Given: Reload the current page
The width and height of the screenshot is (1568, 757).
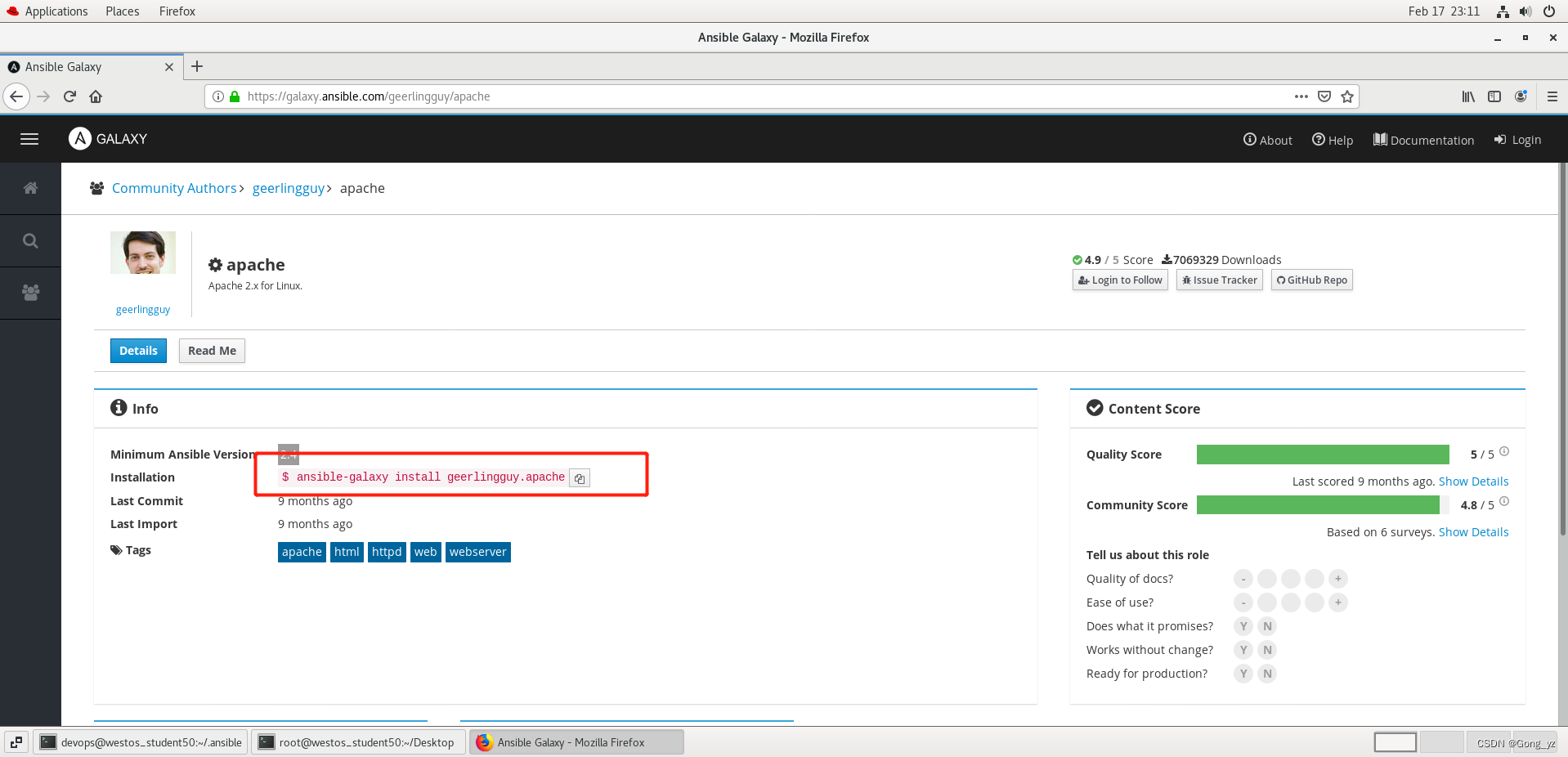Looking at the screenshot, I should pos(69,96).
